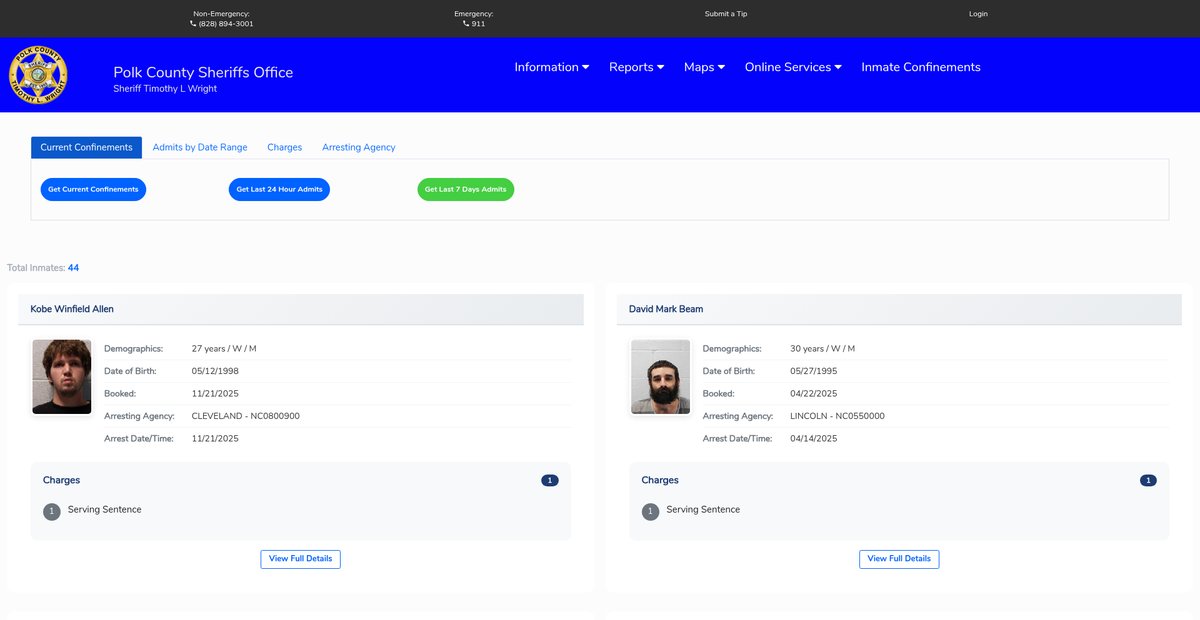This screenshot has width=1200, height=620.
Task: Switch to the Admits by Date Range tab
Action: click(x=200, y=147)
